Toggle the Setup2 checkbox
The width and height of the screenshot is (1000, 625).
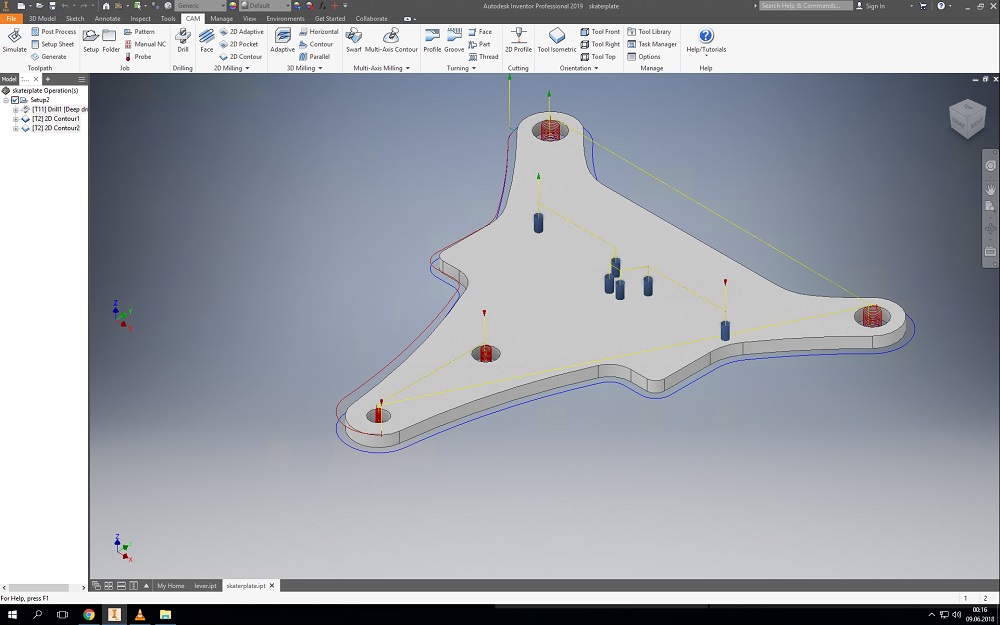click(x=15, y=100)
